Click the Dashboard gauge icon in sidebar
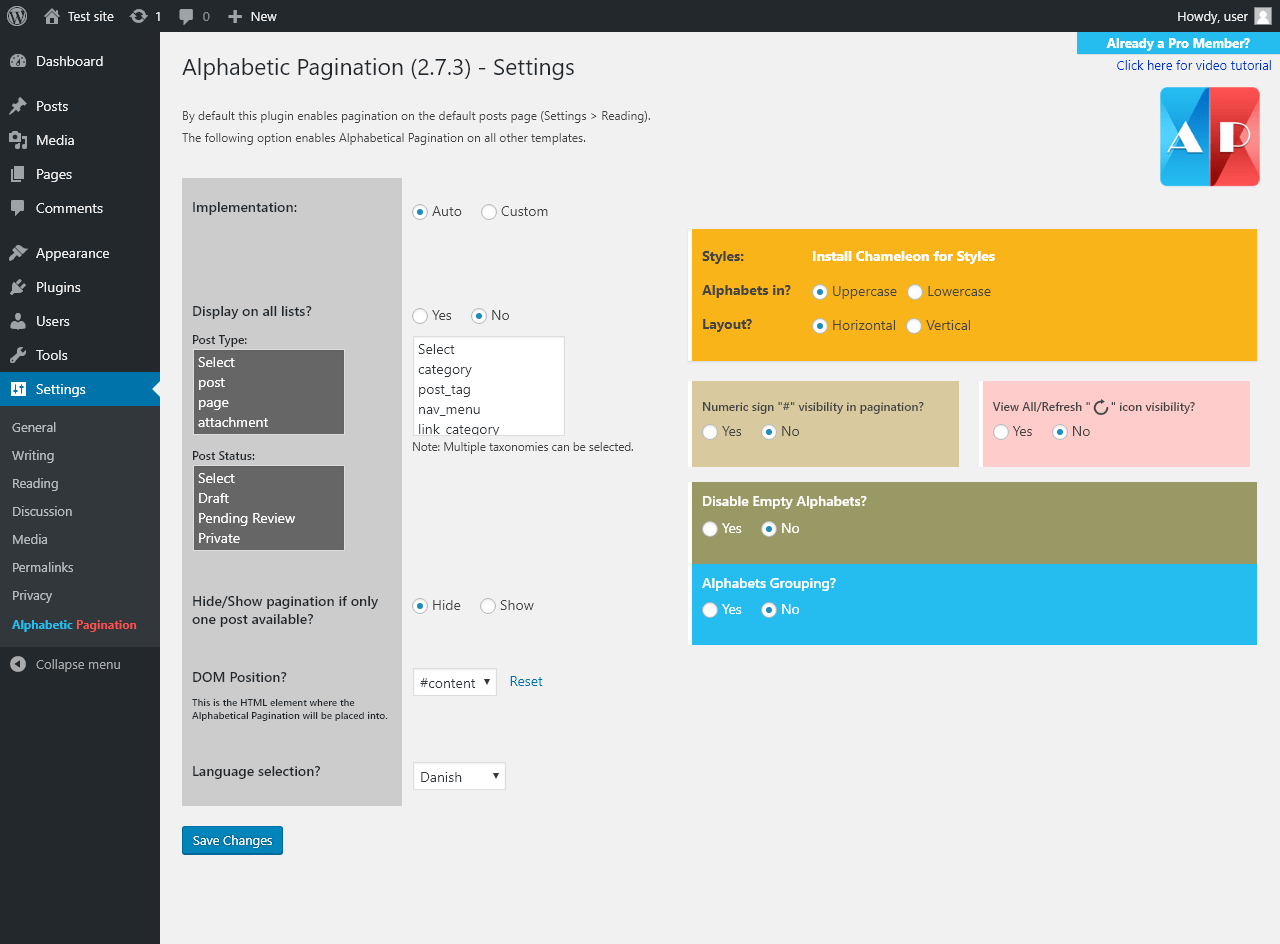 18,61
